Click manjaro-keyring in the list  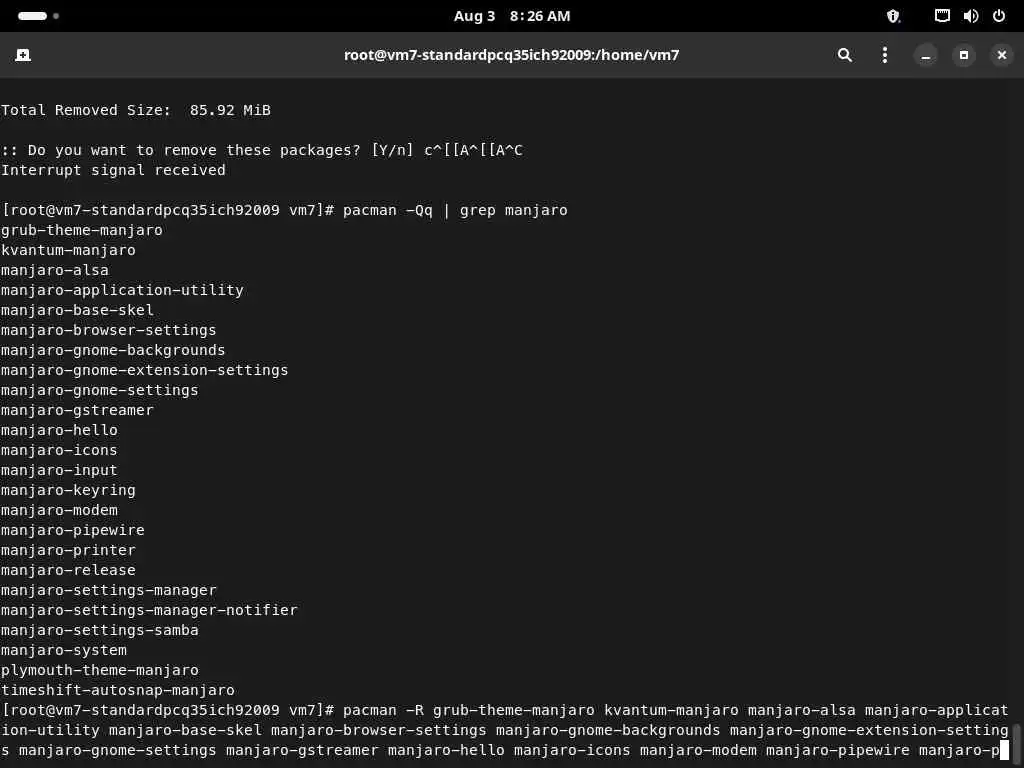(x=68, y=490)
